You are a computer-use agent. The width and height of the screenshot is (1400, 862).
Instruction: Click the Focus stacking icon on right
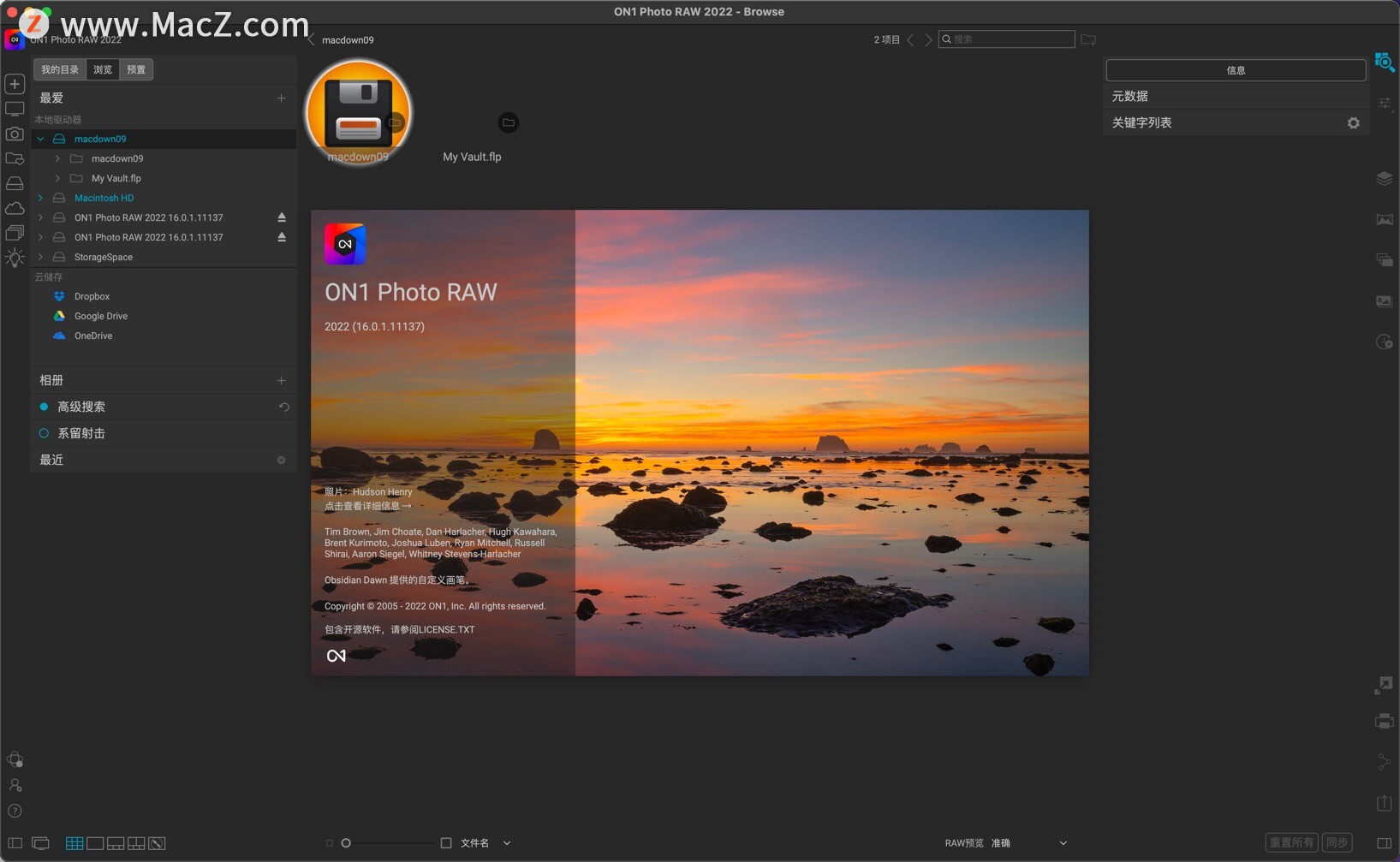1384,300
